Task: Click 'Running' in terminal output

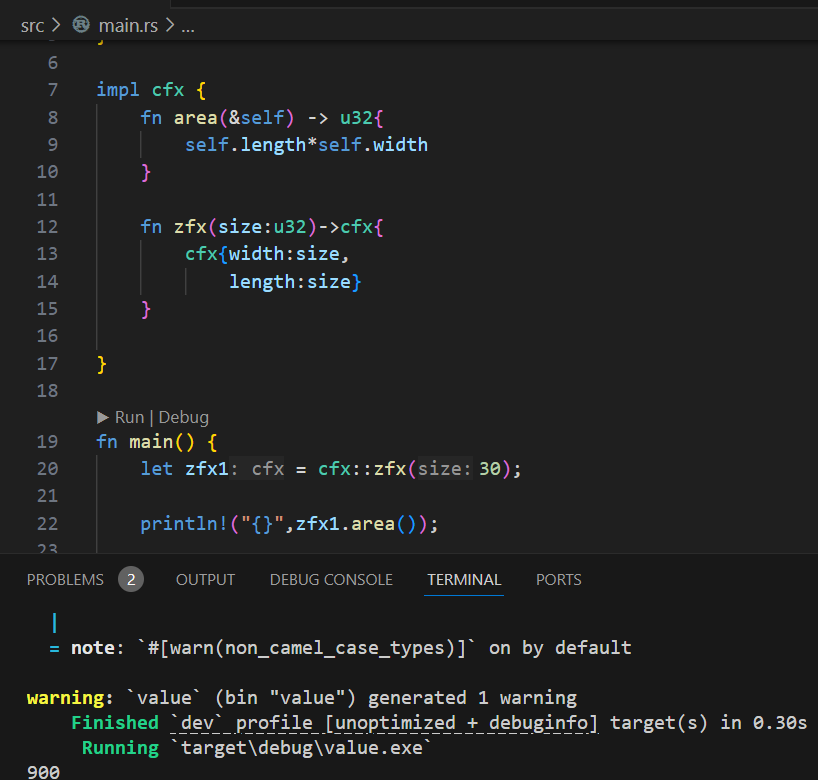Action: point(121,748)
